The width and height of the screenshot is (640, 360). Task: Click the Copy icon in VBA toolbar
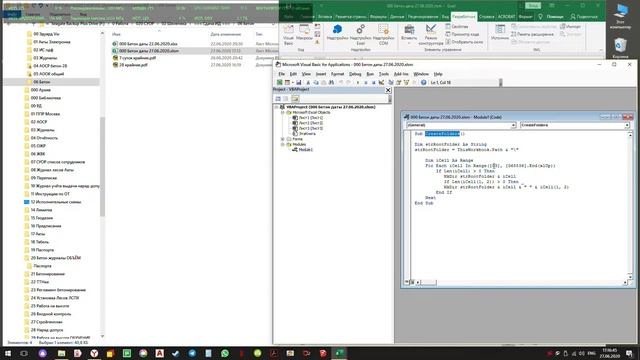(x=316, y=82)
